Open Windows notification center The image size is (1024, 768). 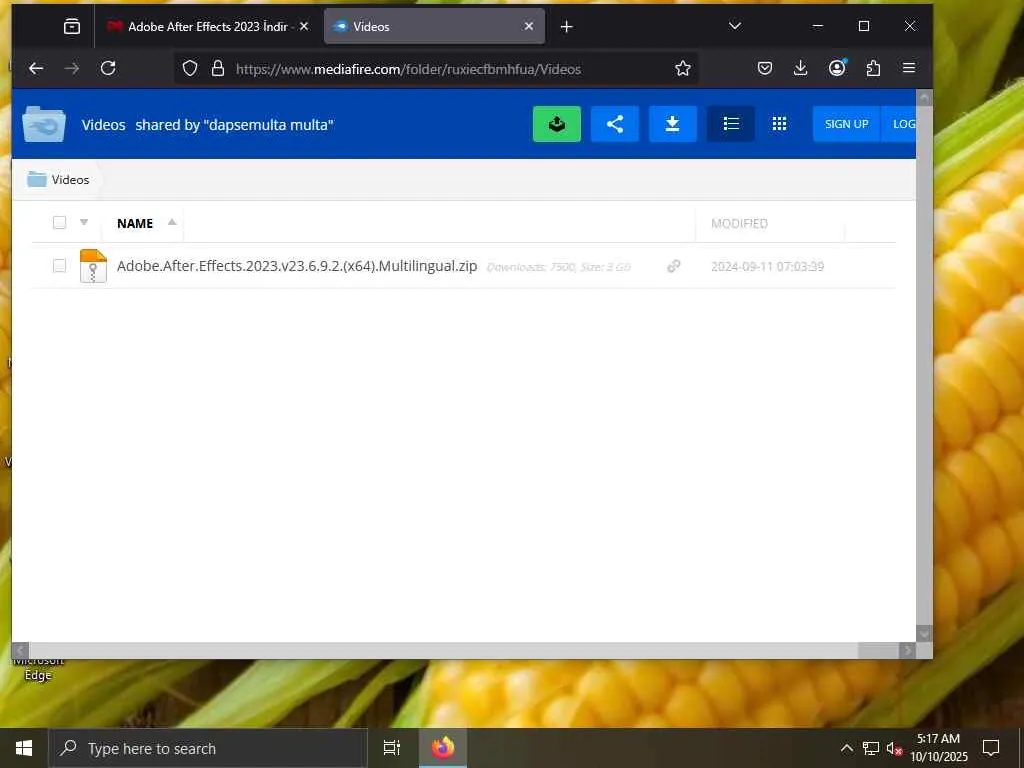pyautogui.click(x=991, y=748)
